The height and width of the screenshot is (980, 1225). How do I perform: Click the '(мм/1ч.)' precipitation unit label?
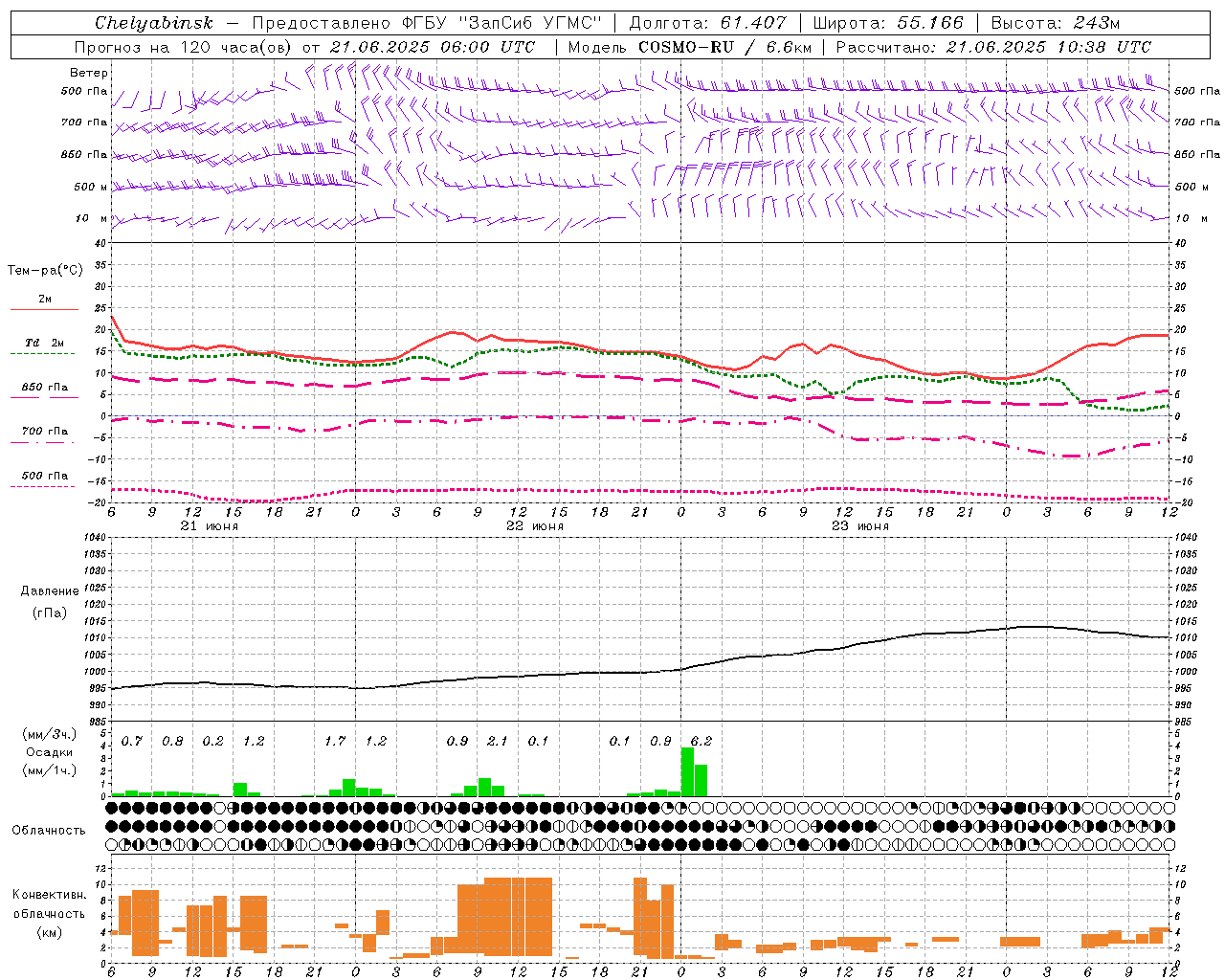coord(50,770)
